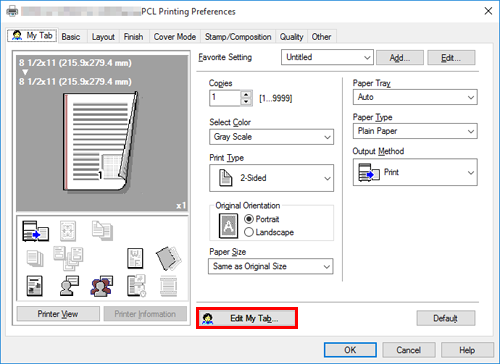Click the newsletter-style page layout icon
This screenshot has height=364, width=500.
click(x=35, y=286)
